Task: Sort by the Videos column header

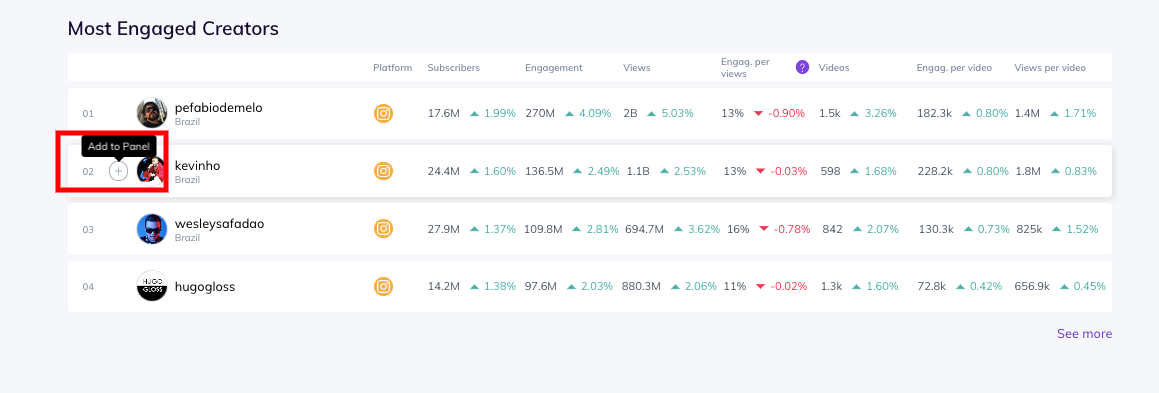Action: pyautogui.click(x=834, y=68)
